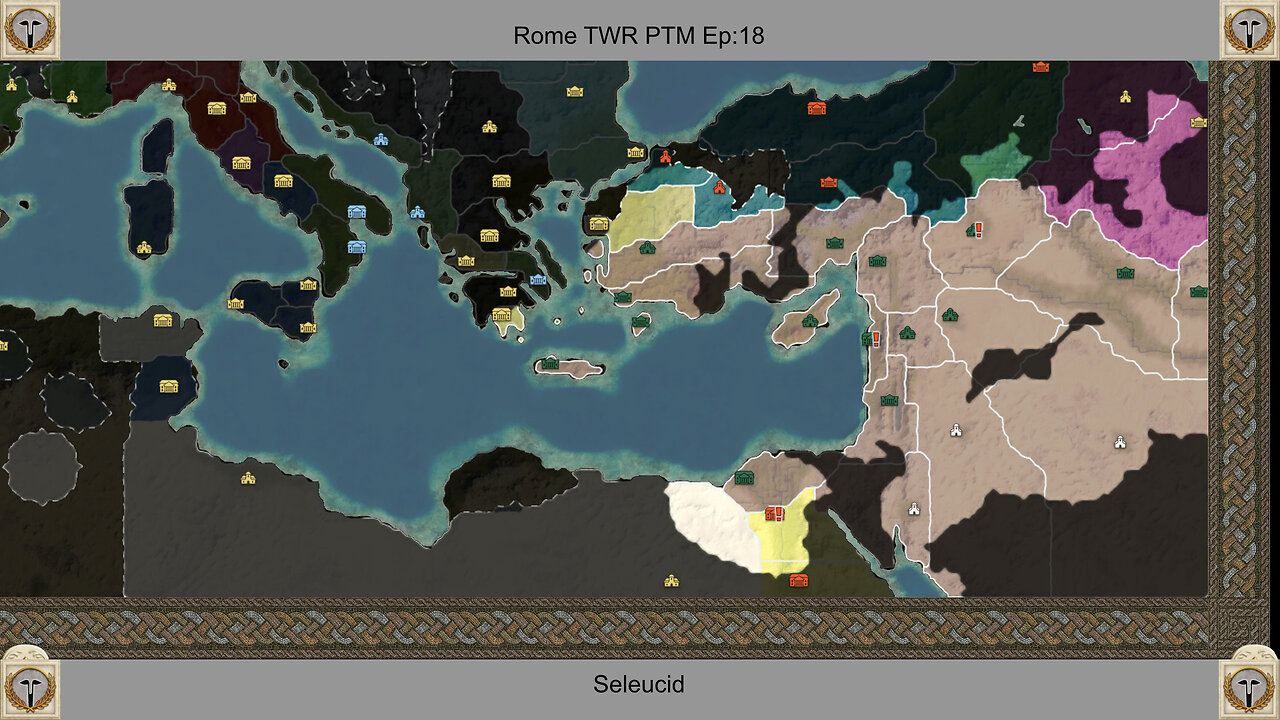Click green coastal city with red exclamation alert
Image resolution: width=1280 pixels, height=720 pixels.
(870, 339)
